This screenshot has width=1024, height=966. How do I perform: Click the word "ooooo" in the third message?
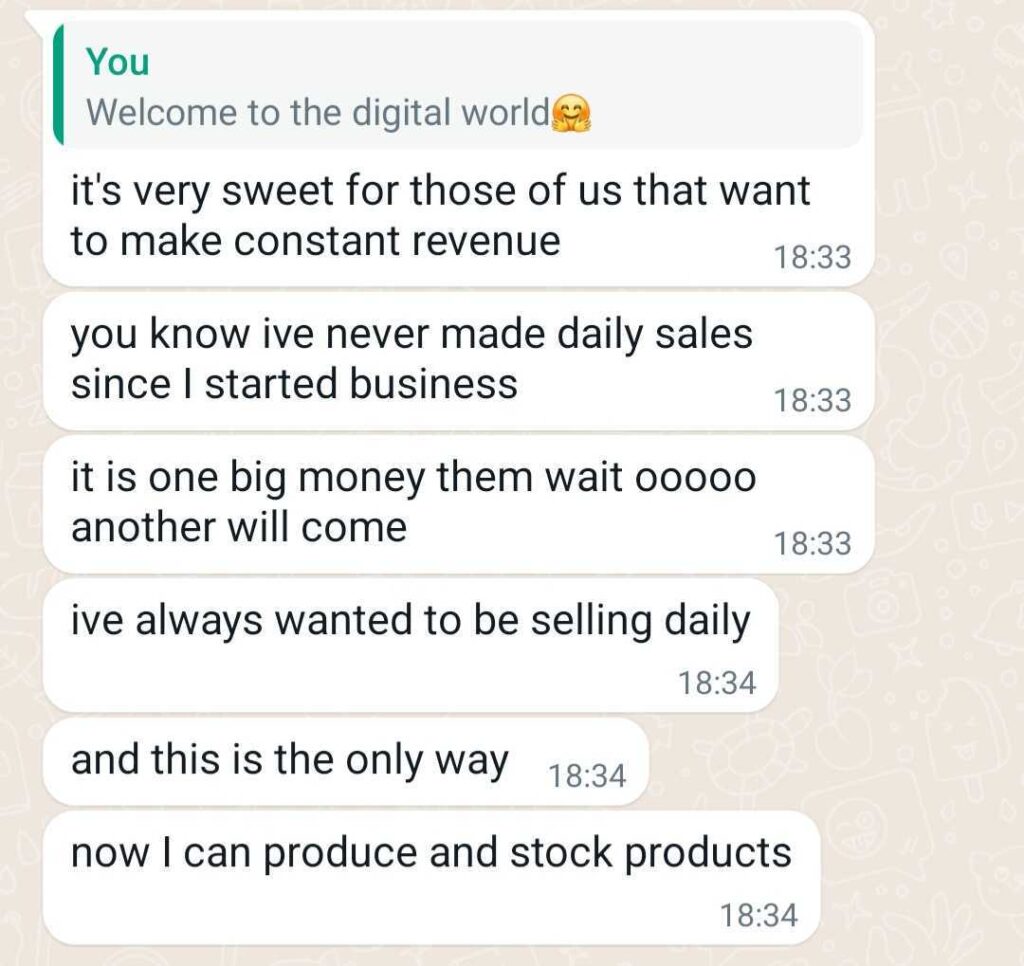pos(696,478)
